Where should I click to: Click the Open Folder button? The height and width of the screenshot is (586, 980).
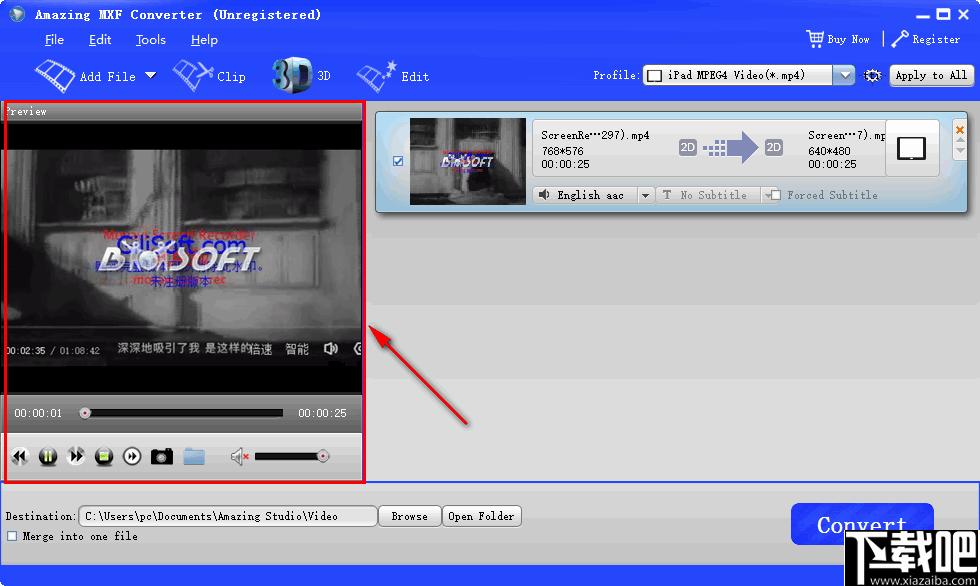click(x=481, y=516)
